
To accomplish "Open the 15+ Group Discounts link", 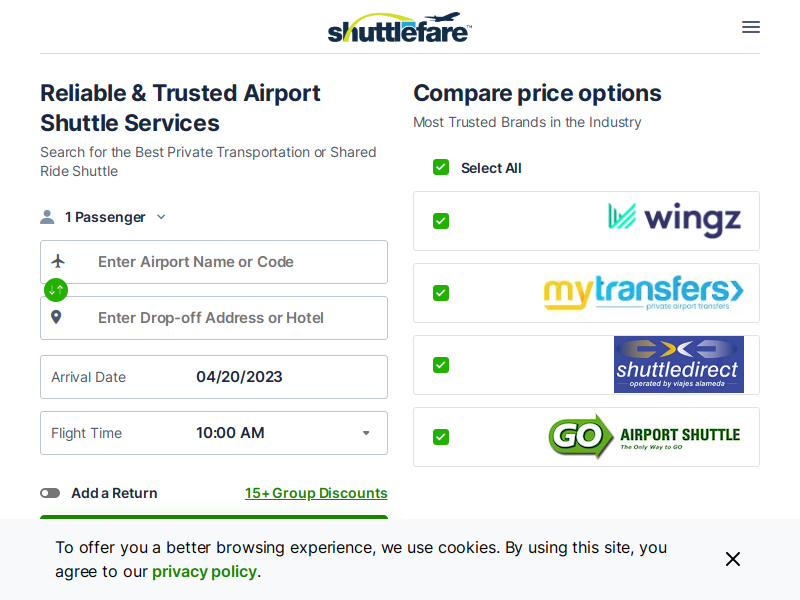I will pos(316,493).
